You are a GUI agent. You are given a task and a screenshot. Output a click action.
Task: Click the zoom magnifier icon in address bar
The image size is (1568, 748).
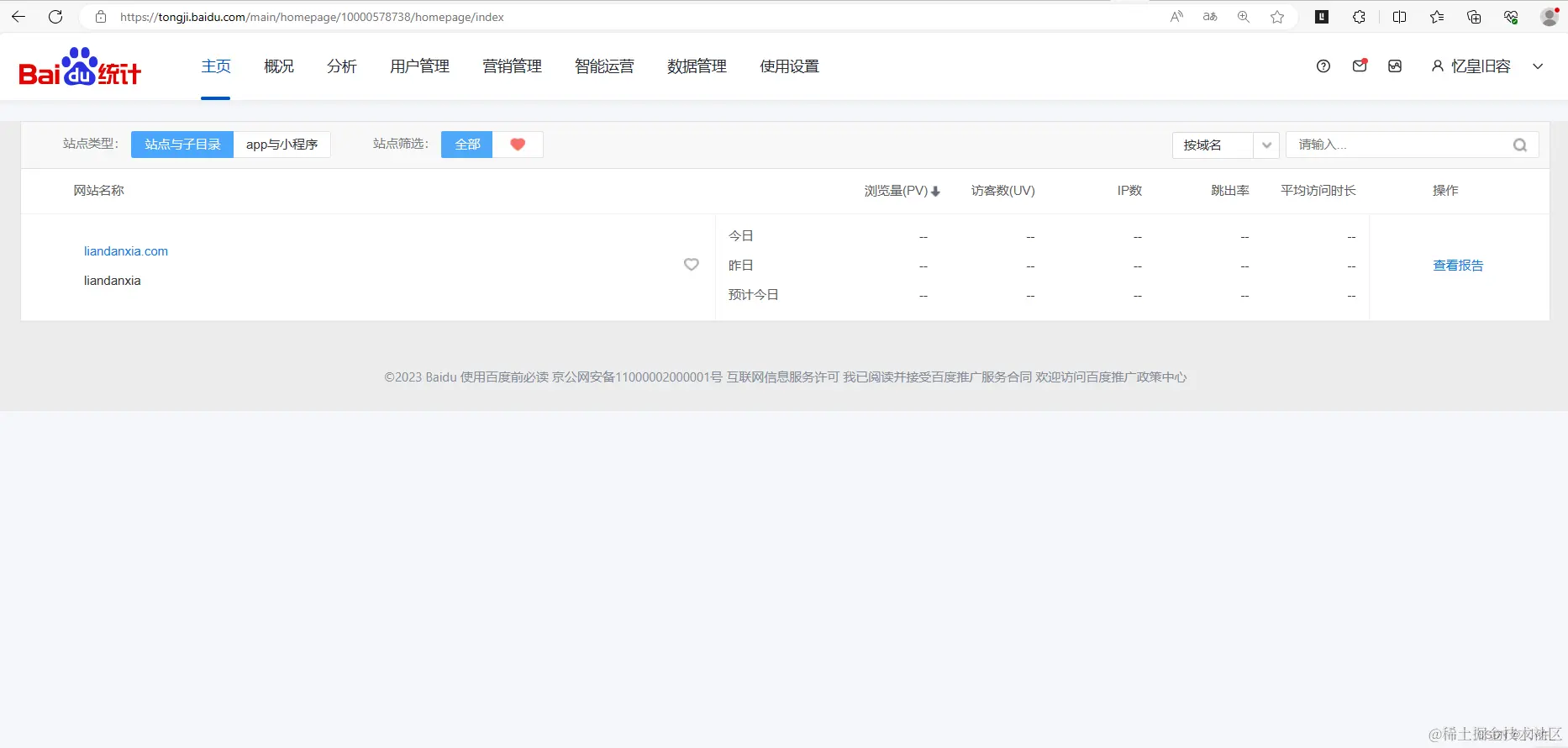point(1244,17)
